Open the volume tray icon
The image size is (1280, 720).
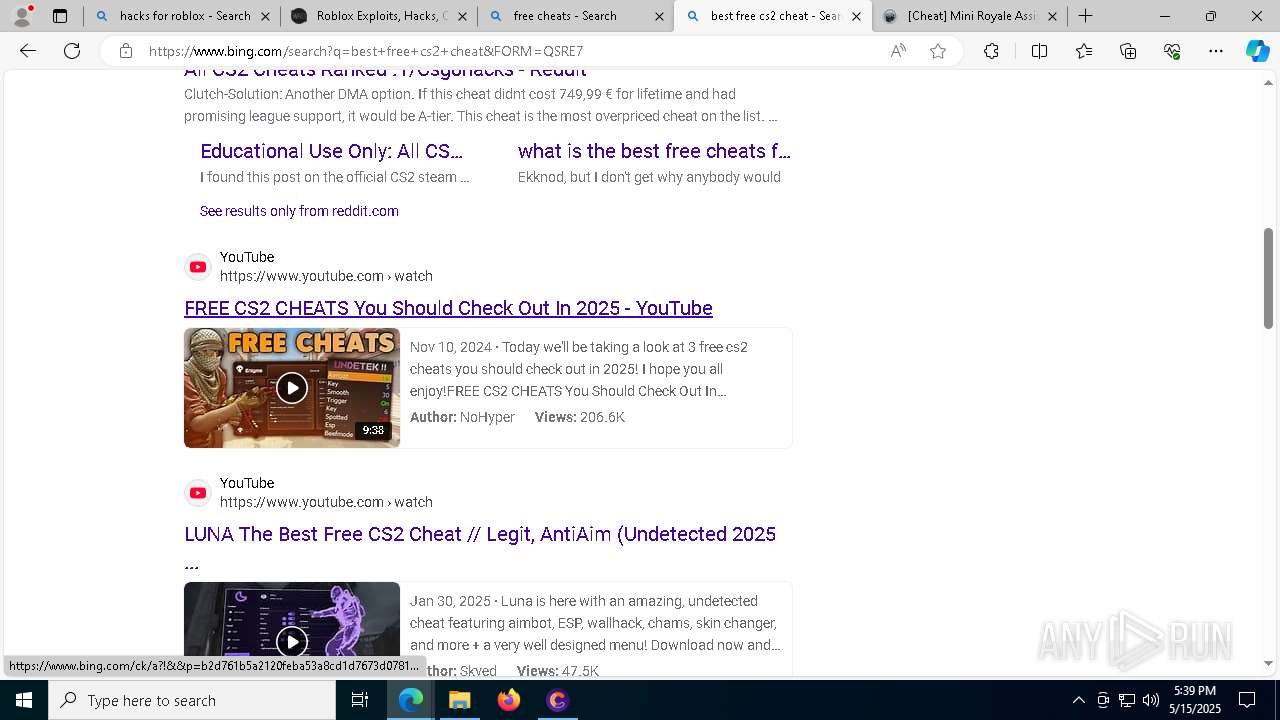[x=1151, y=700]
